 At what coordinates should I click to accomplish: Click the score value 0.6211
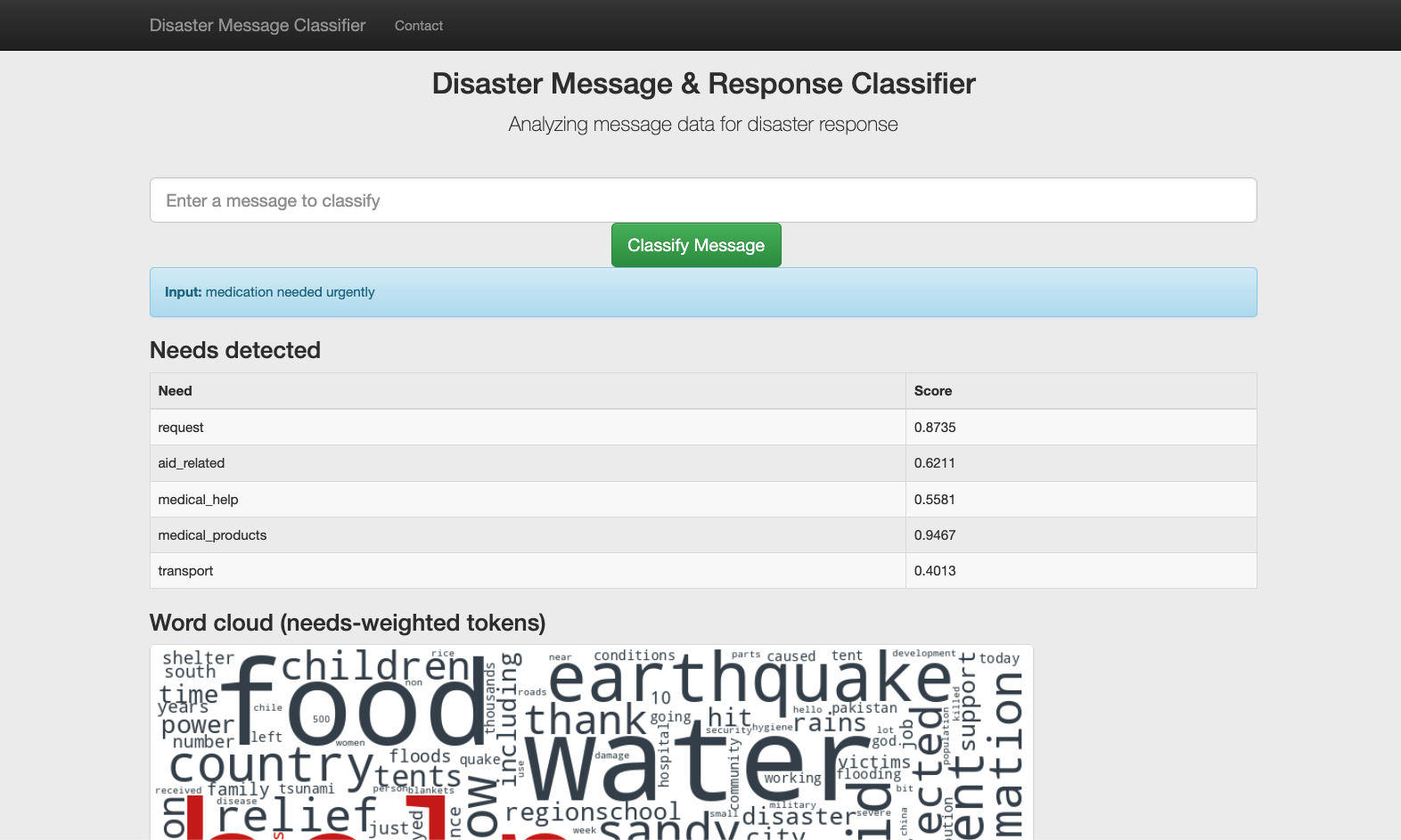click(x=1081, y=463)
